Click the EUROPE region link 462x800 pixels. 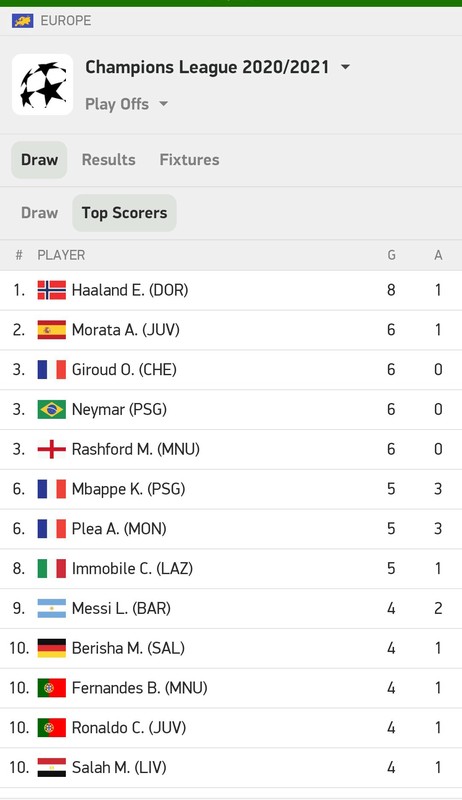click(x=66, y=21)
